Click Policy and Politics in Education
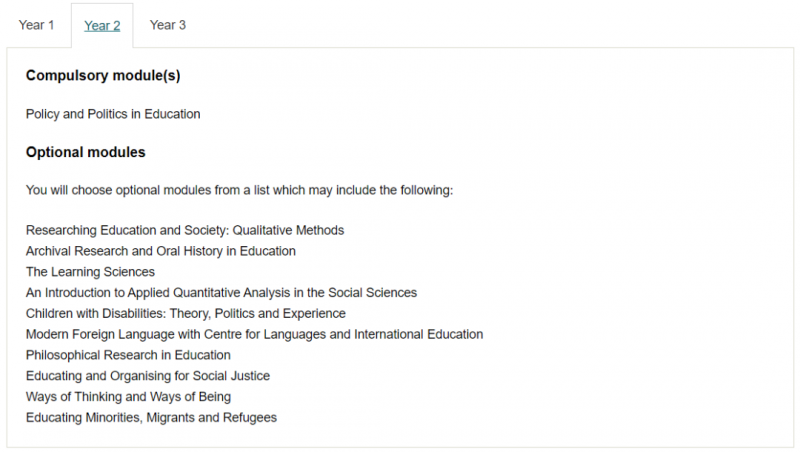Image resolution: width=800 pixels, height=452 pixels. pos(113,114)
